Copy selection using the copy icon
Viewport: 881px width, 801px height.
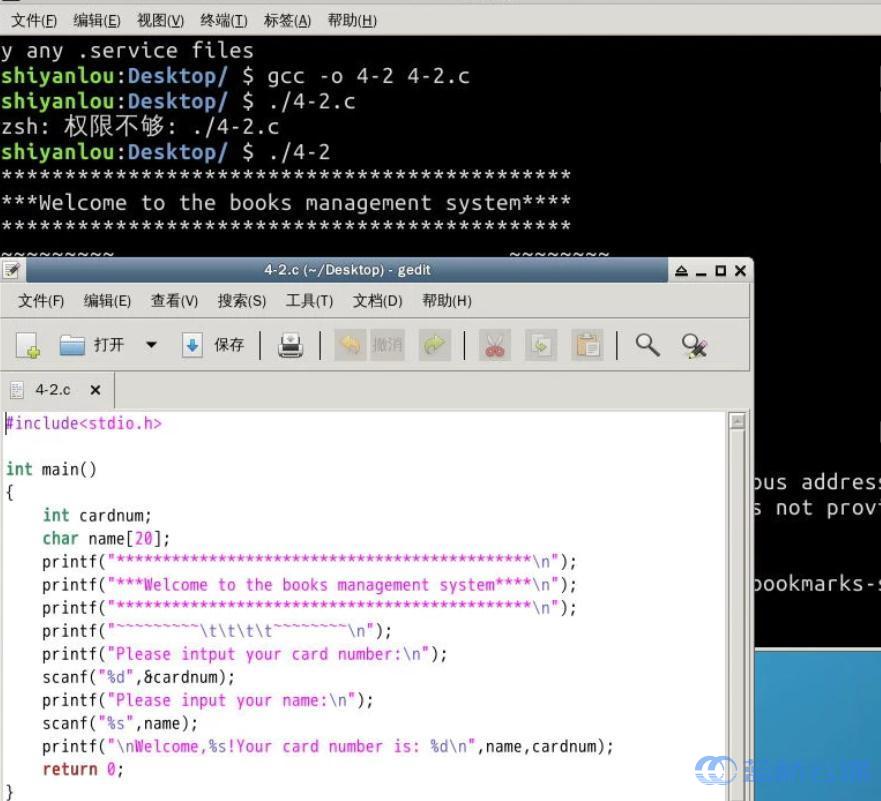click(x=541, y=346)
